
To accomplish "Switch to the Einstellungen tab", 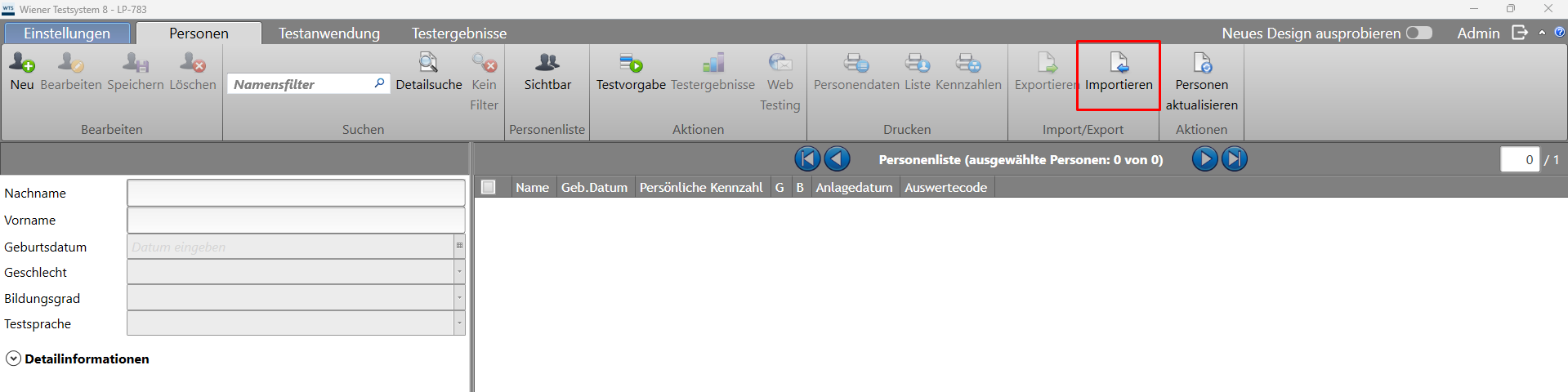I will pyautogui.click(x=67, y=33).
